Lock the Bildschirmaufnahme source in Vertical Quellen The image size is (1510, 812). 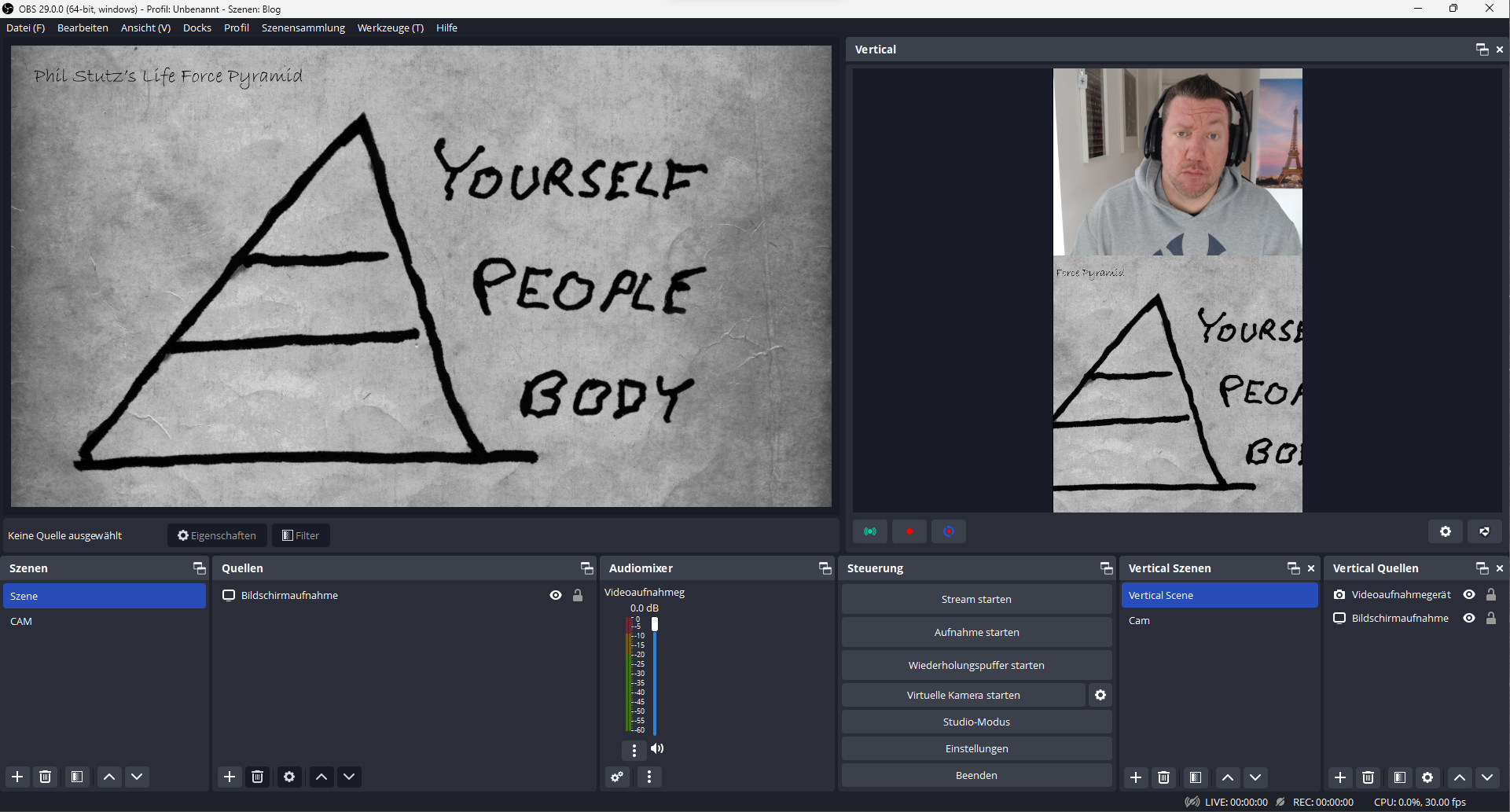1491,619
